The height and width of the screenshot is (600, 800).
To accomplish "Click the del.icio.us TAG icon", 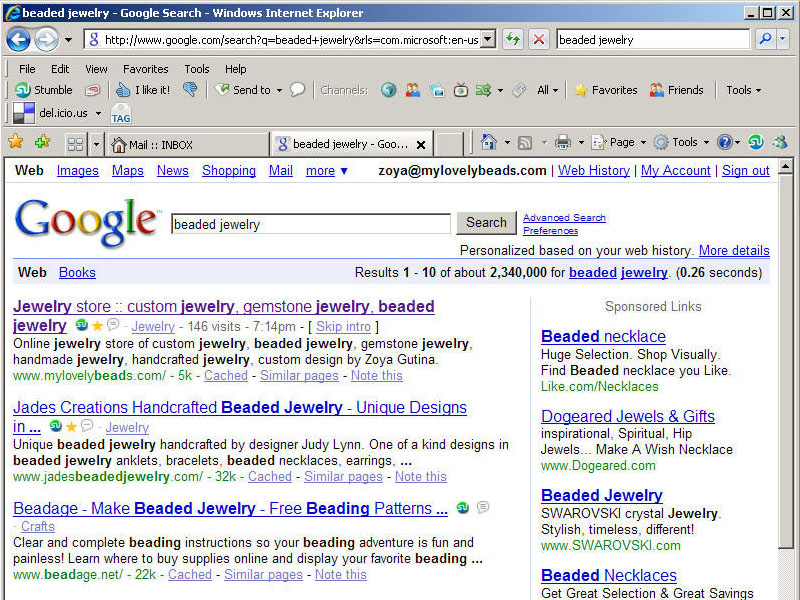I will click(121, 114).
